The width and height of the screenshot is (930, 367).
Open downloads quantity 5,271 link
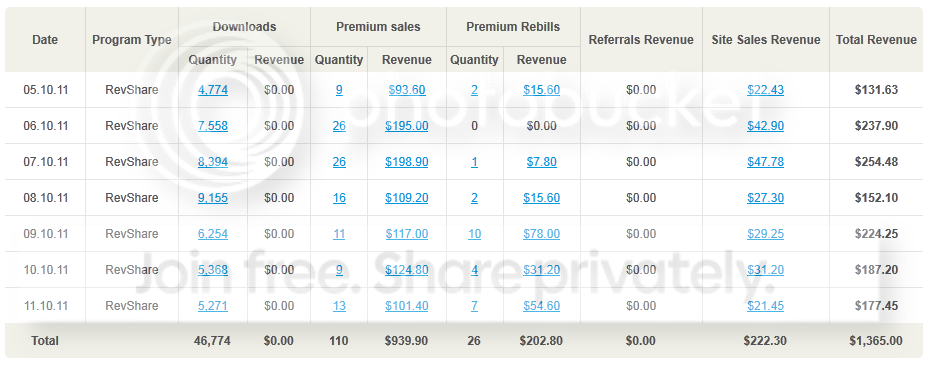tap(213, 306)
